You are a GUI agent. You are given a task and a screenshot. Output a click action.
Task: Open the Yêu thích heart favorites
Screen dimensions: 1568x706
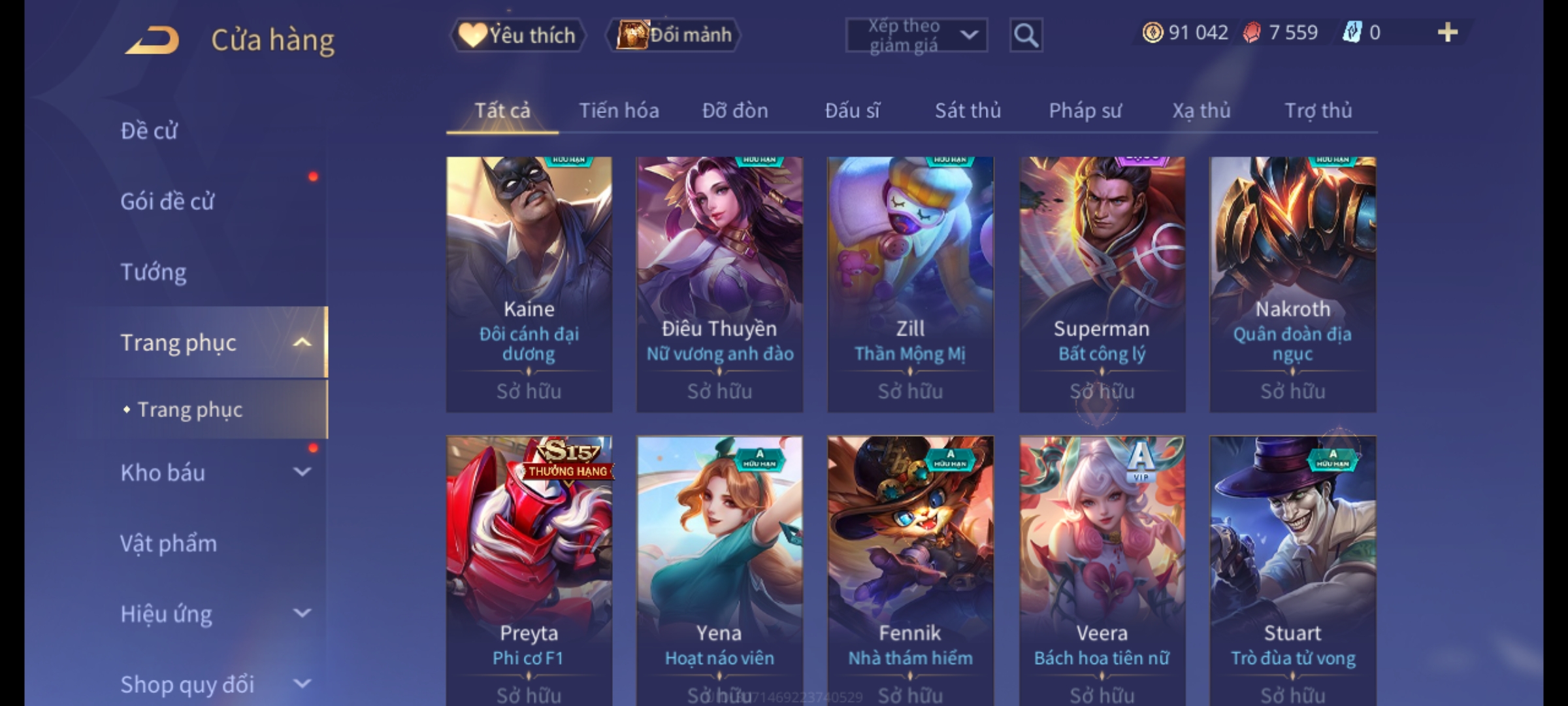coord(518,35)
